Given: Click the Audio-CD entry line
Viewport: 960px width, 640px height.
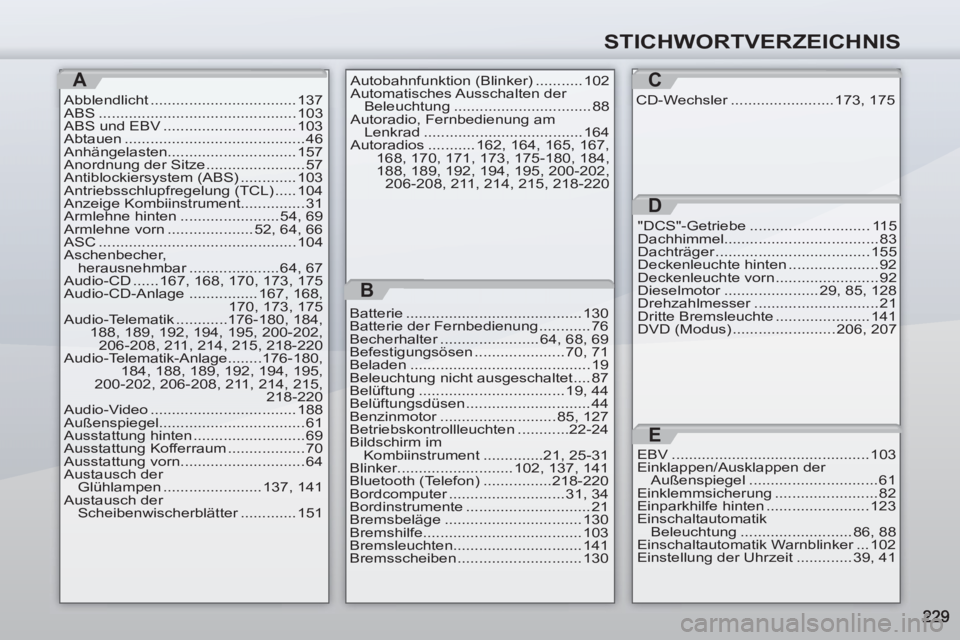Looking at the screenshot, I should [193, 281].
